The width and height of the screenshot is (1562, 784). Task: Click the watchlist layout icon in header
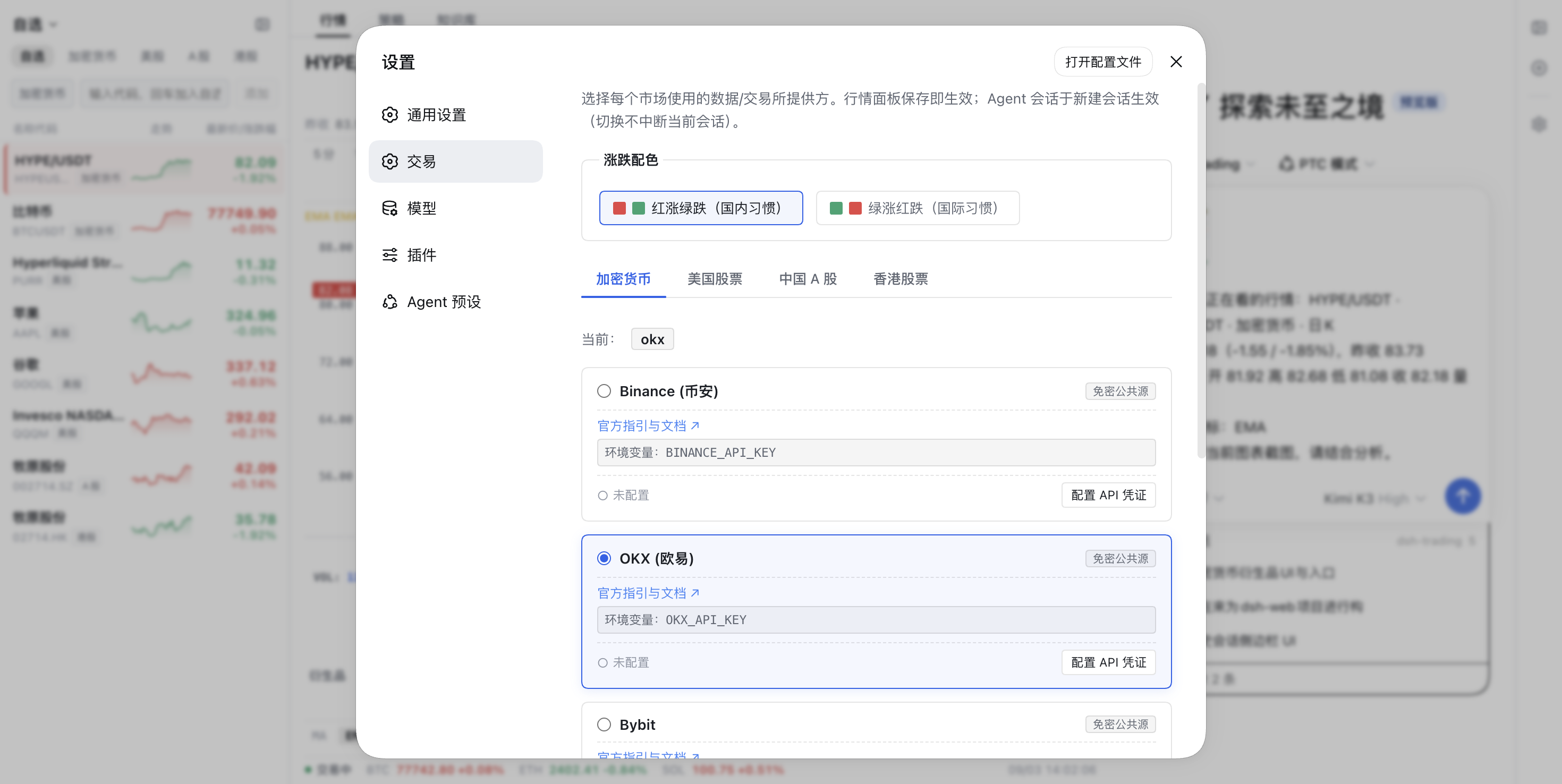262,25
